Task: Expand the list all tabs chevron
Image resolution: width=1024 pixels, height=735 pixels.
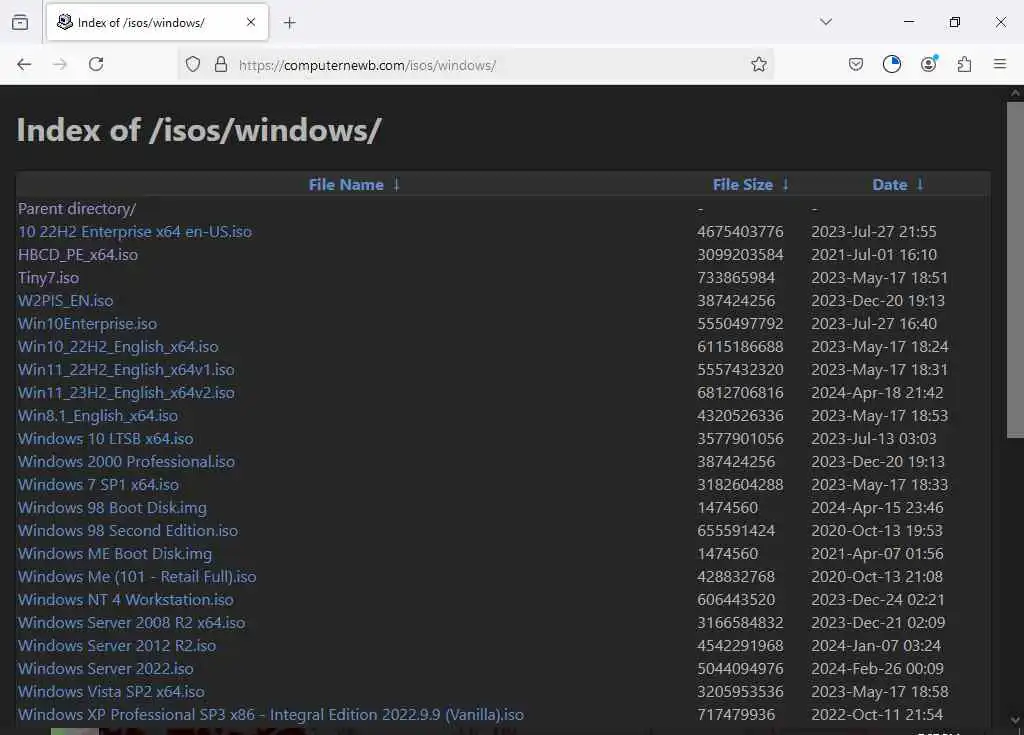Action: pos(825,22)
